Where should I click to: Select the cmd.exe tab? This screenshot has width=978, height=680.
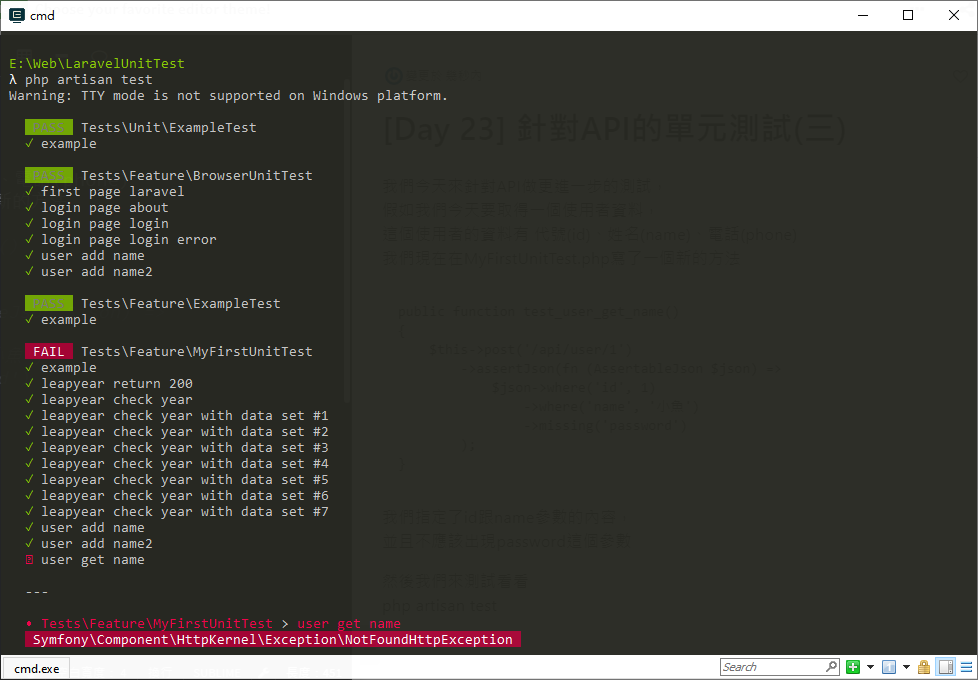click(x=36, y=668)
